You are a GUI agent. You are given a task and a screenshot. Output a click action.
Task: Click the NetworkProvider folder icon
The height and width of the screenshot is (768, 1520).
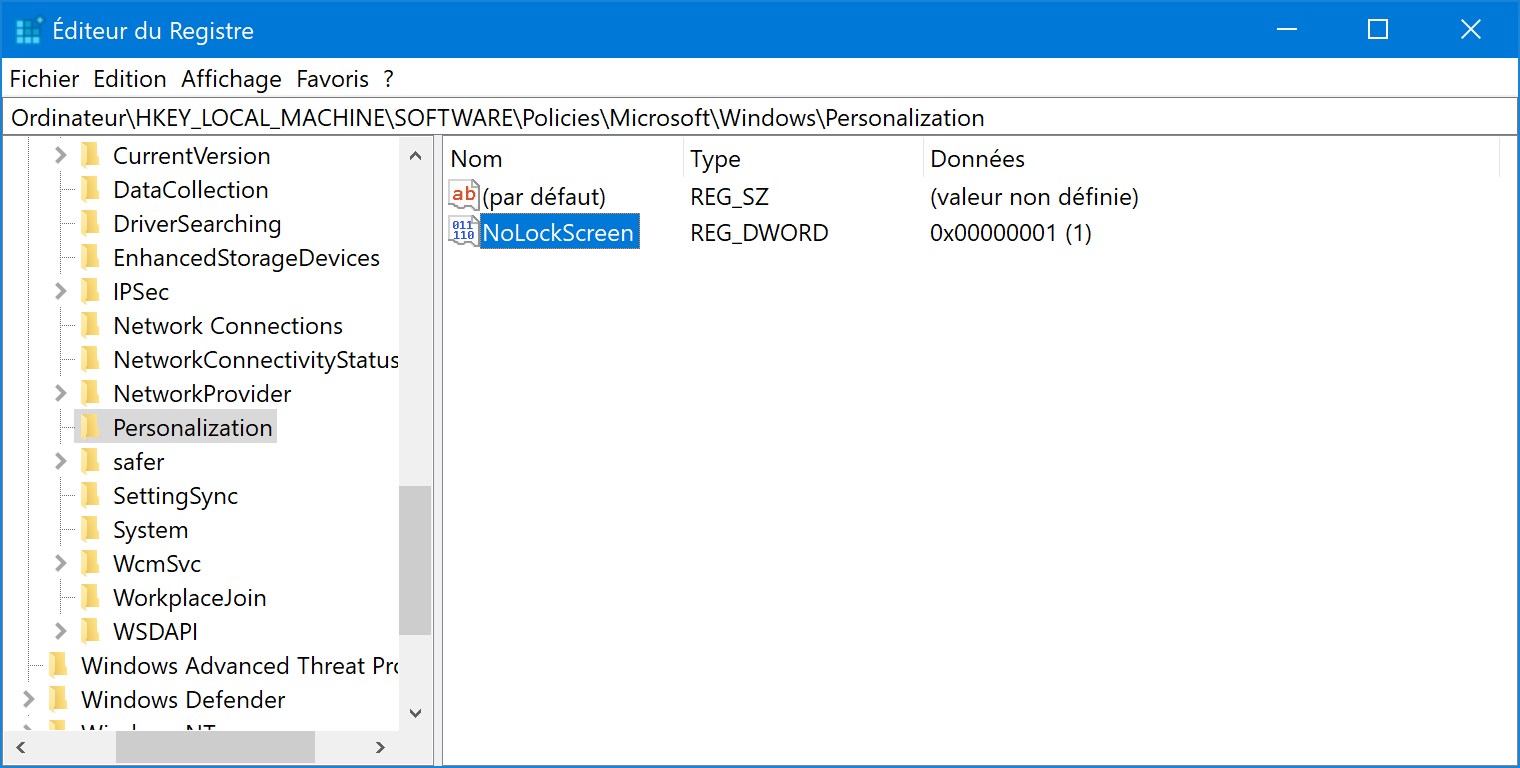coord(90,393)
